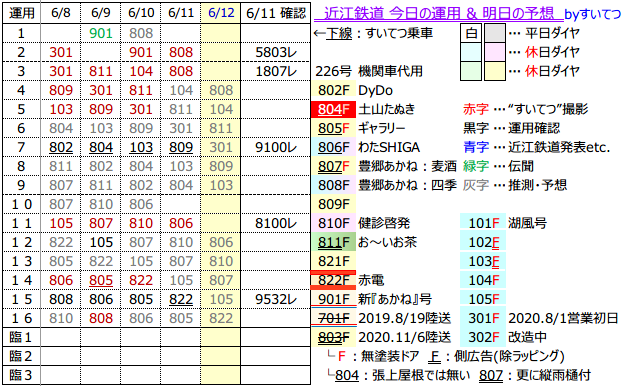The width and height of the screenshot is (629, 386).
Task: Select the red-highlighted 804F cell
Action: [333, 109]
